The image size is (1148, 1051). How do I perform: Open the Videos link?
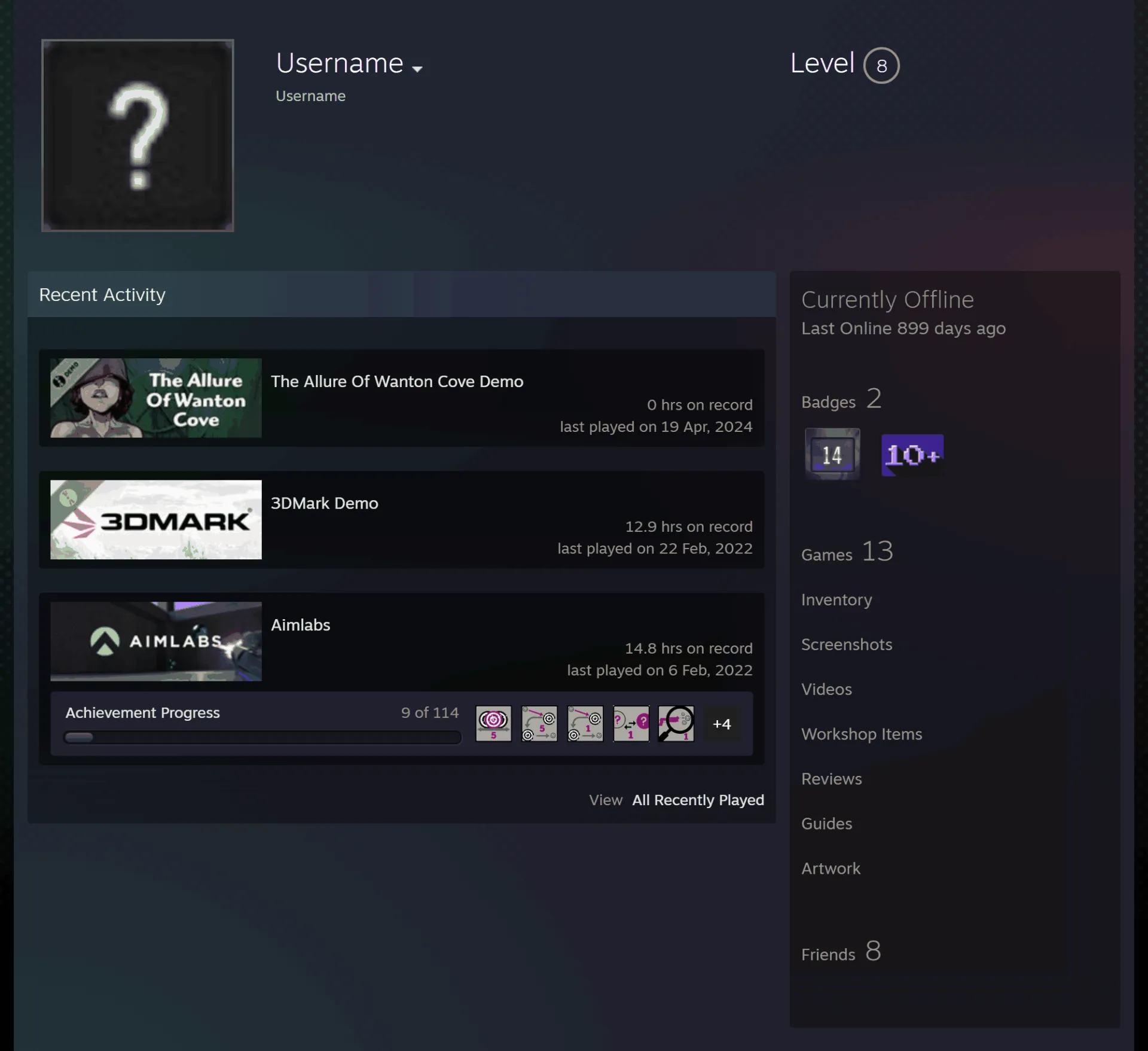coord(826,689)
